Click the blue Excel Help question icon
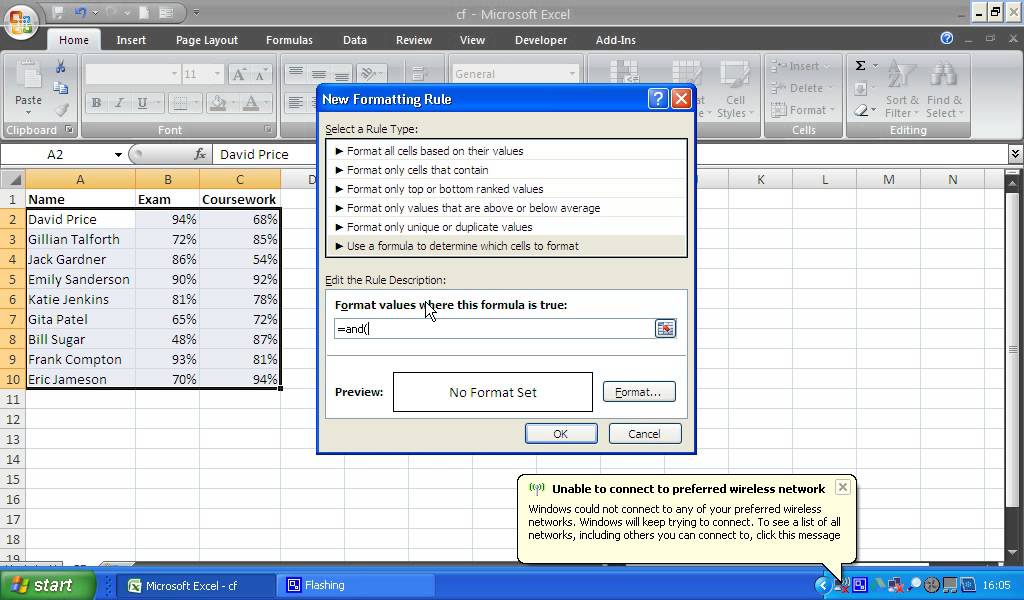The image size is (1024, 600). (x=946, y=39)
